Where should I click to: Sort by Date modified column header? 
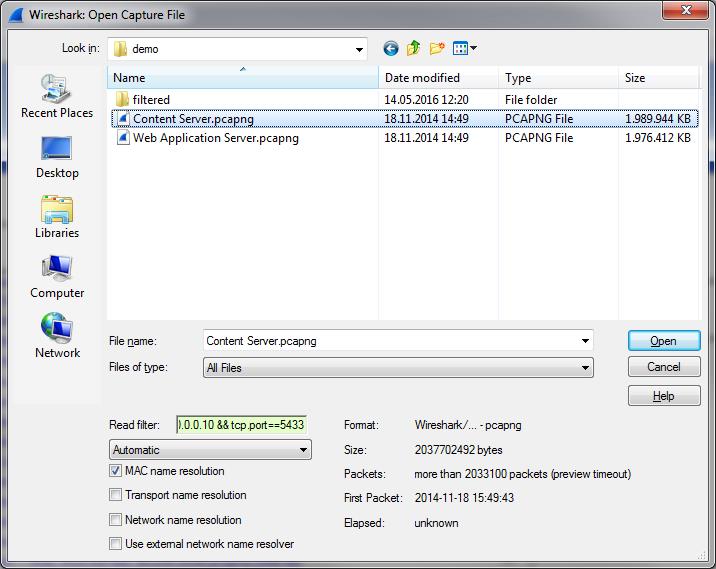[x=438, y=78]
